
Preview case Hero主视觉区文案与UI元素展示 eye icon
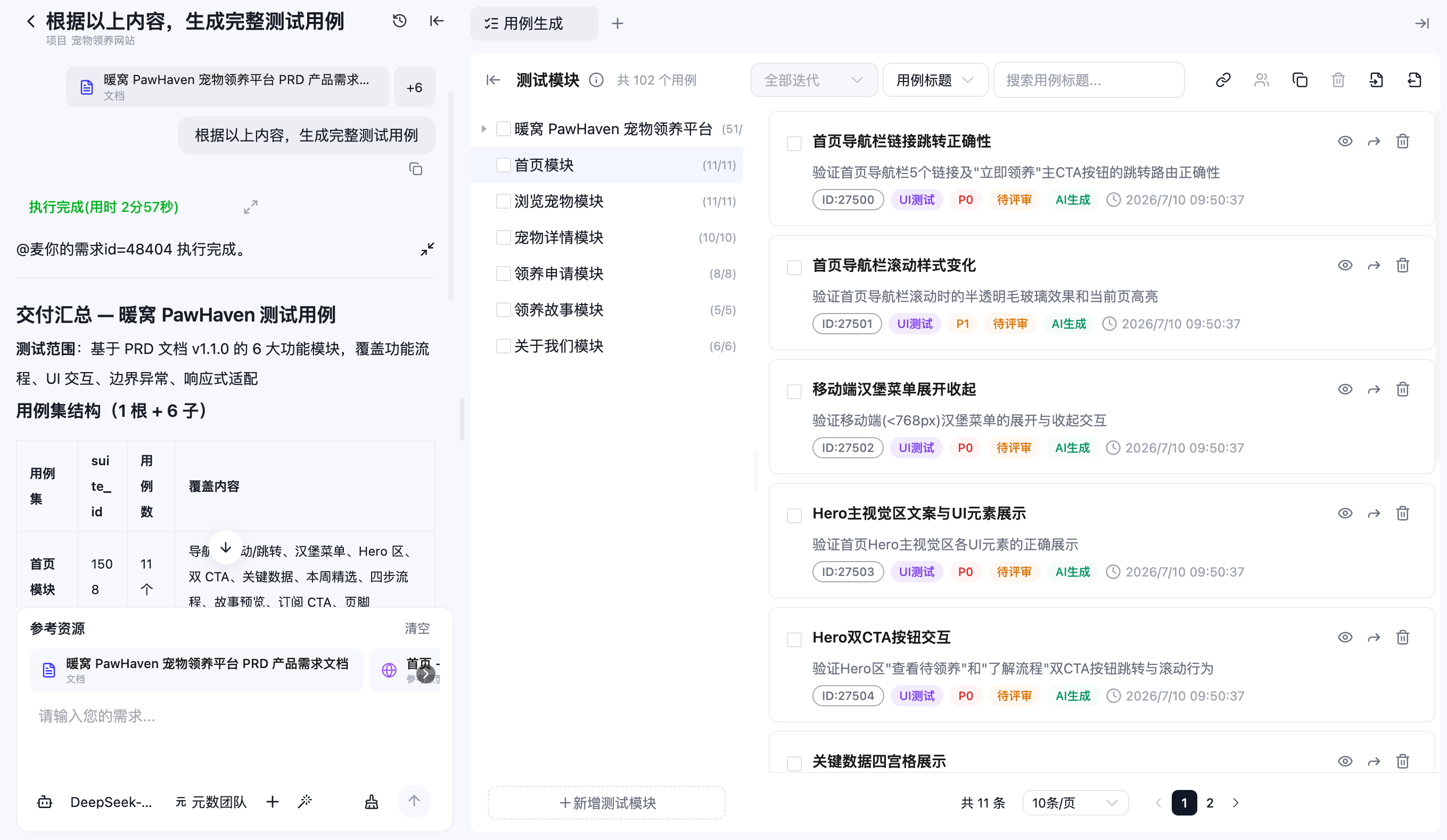pos(1345,513)
